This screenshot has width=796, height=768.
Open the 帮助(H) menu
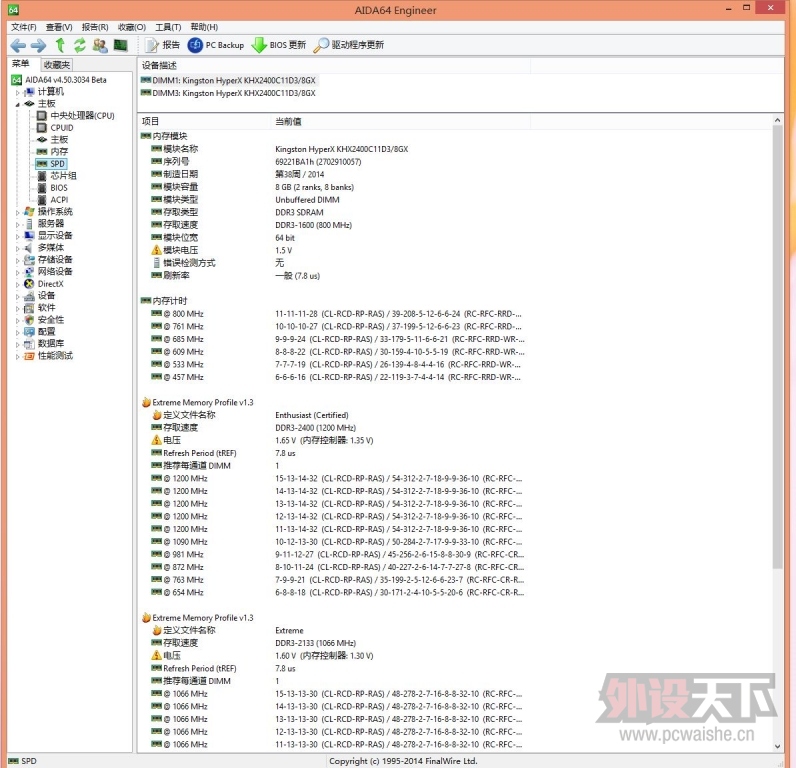204,27
